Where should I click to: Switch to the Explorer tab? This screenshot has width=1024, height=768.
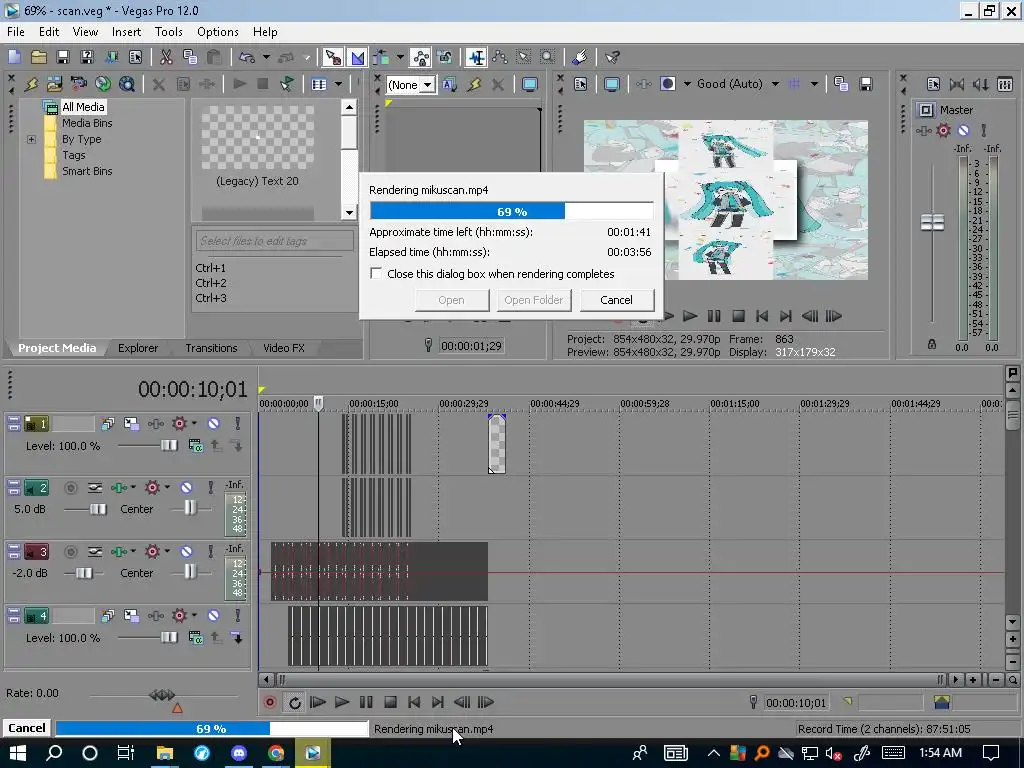(x=138, y=348)
